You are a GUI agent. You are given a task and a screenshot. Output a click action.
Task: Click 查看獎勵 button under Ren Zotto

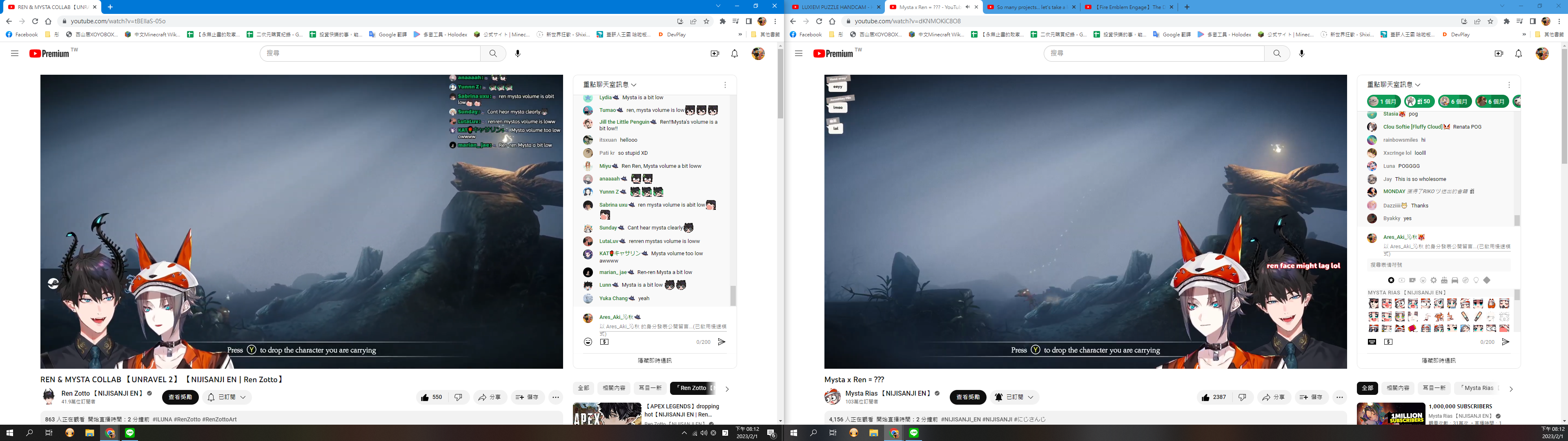(x=180, y=397)
